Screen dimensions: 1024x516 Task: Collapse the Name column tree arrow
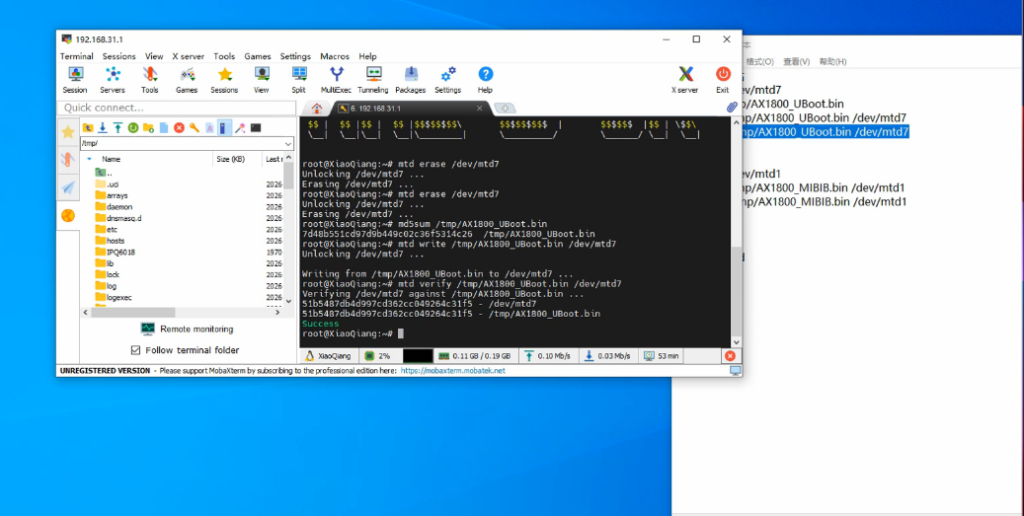pos(89,159)
